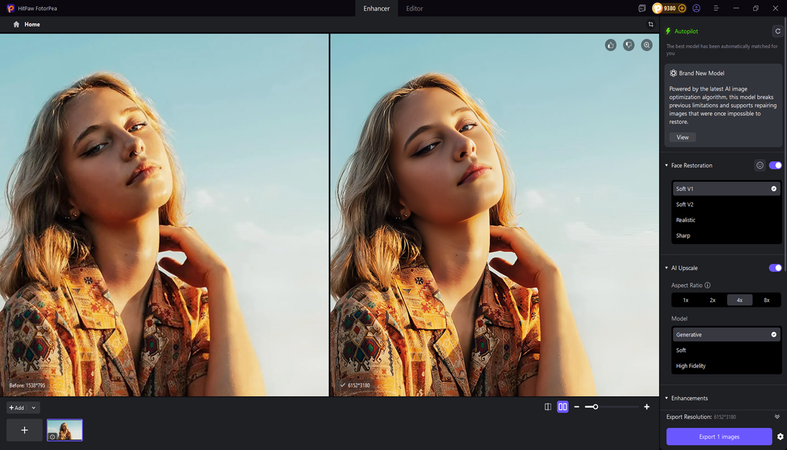
Task: Click the zoom magnifier icon on preview
Action: tap(647, 45)
